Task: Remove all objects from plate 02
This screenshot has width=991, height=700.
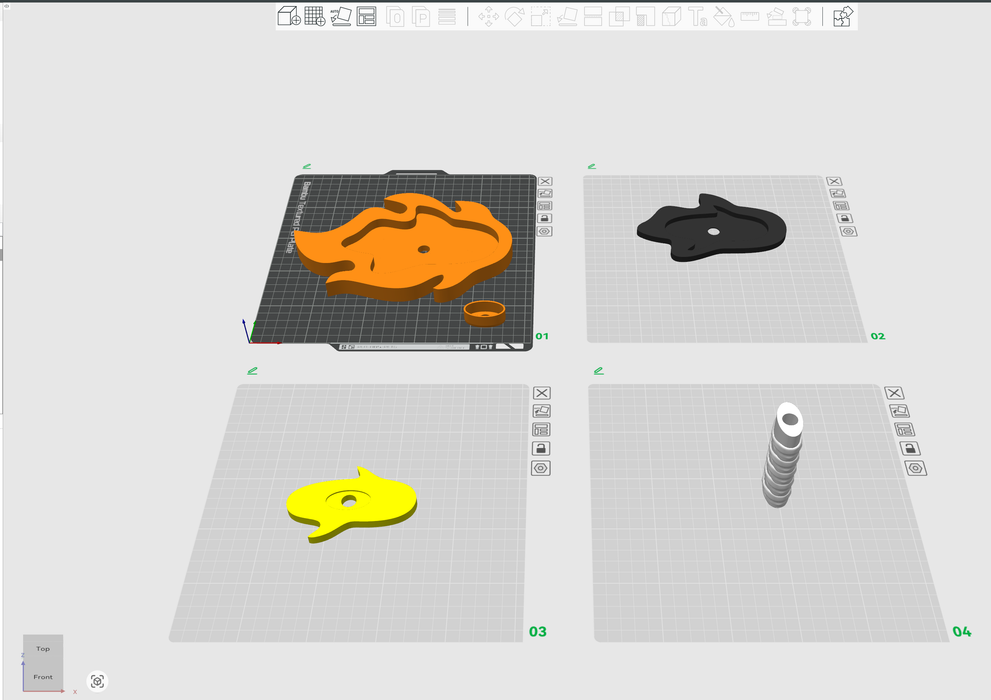Action: 834,181
